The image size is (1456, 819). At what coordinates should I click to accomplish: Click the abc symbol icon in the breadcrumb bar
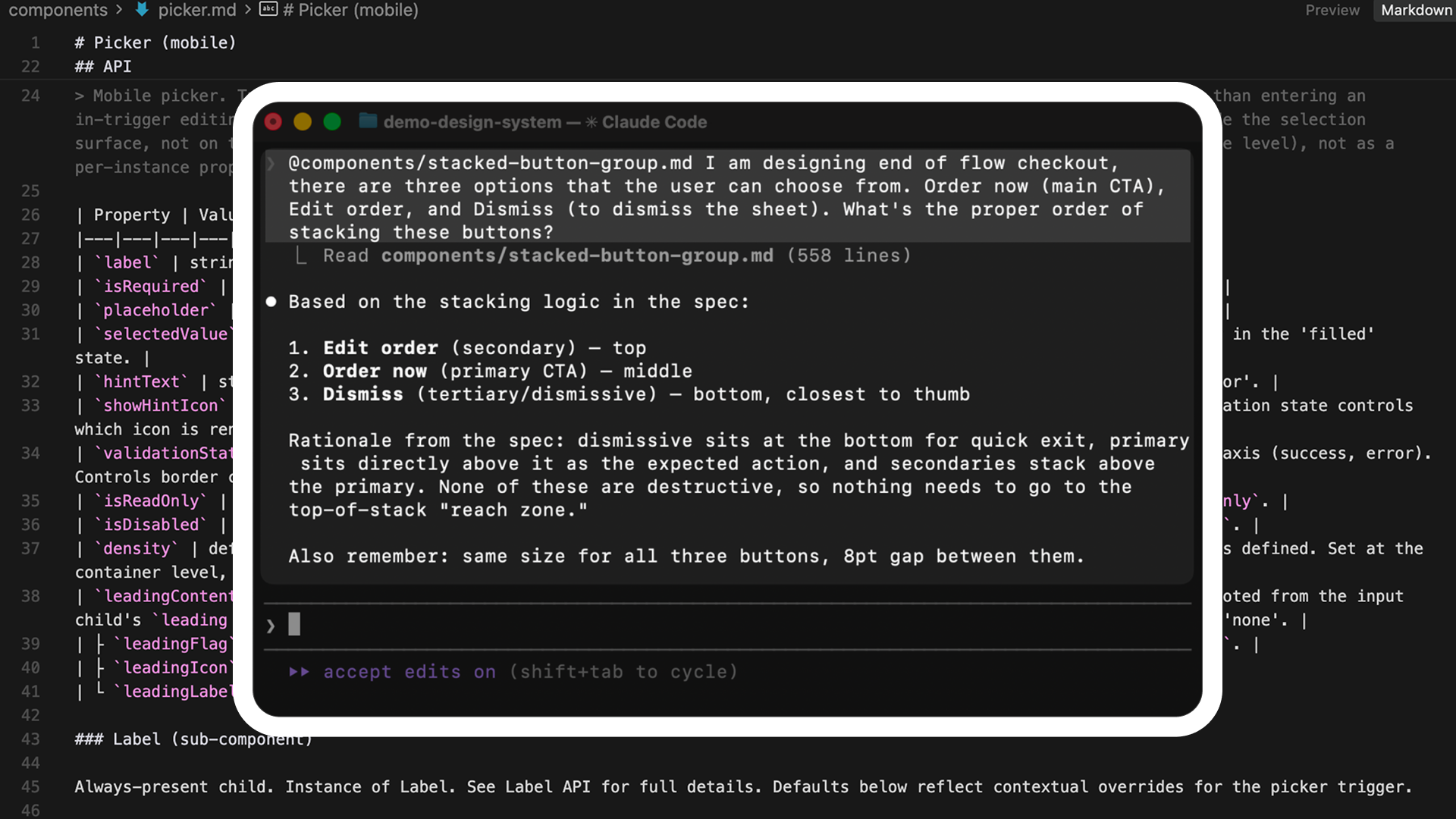[268, 11]
